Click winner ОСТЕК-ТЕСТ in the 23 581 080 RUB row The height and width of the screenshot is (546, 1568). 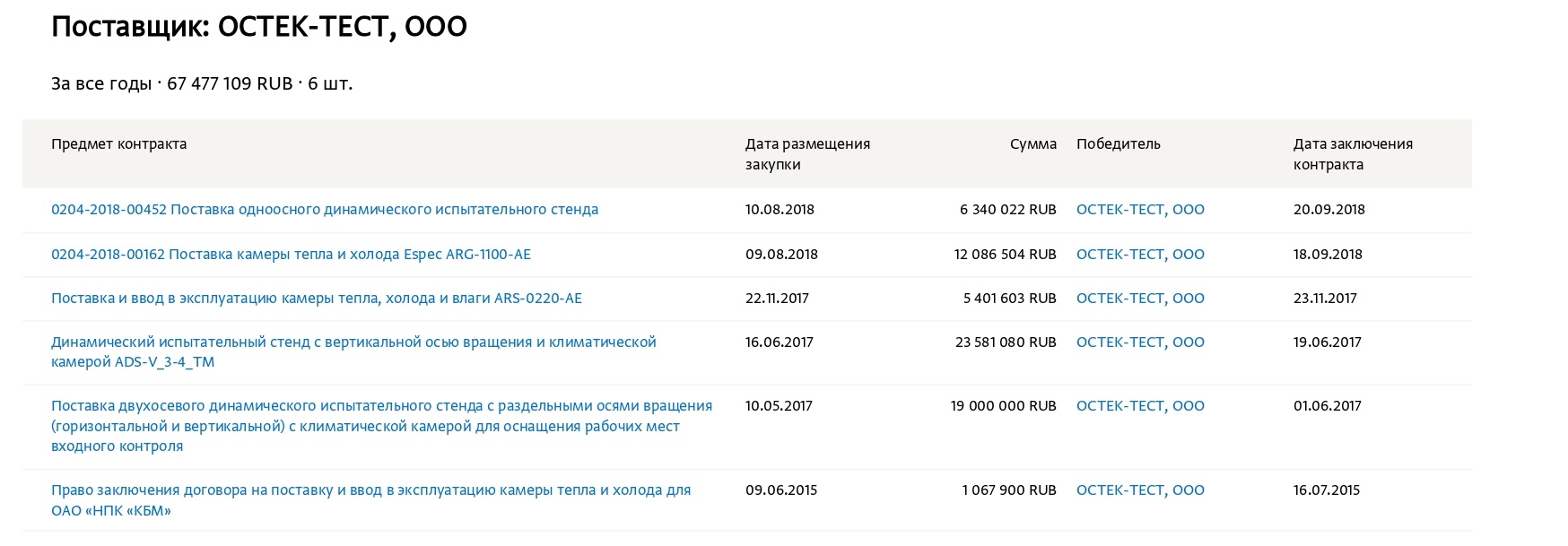pyautogui.click(x=1140, y=342)
